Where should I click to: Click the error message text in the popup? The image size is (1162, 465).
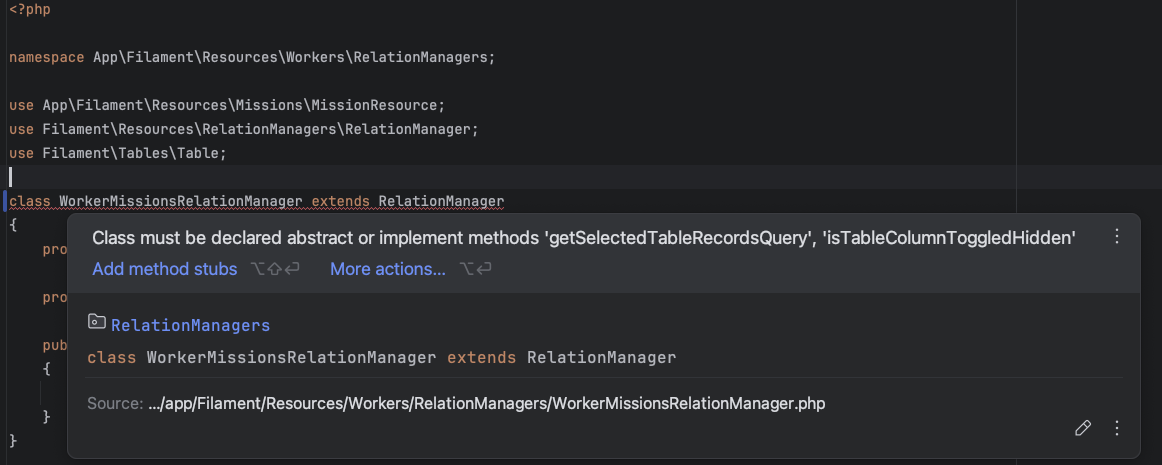pos(583,238)
